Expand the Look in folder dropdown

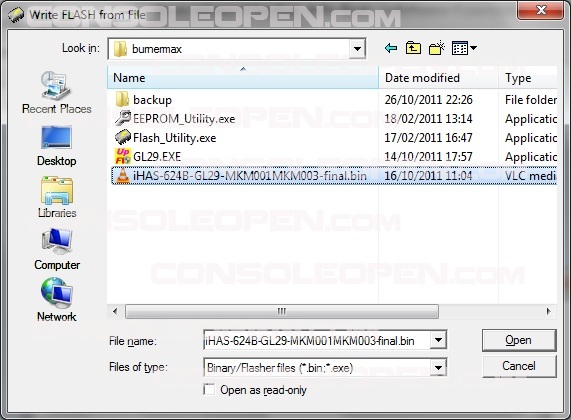[357, 48]
